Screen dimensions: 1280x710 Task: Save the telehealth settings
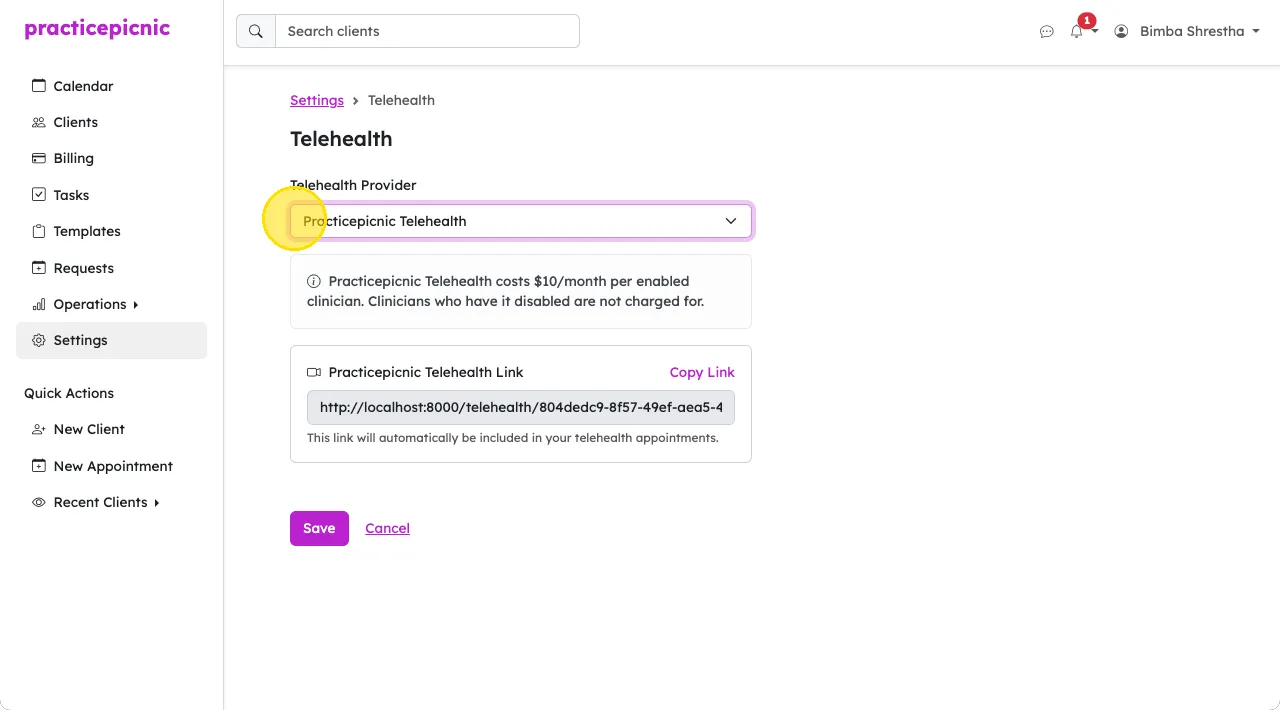319,528
